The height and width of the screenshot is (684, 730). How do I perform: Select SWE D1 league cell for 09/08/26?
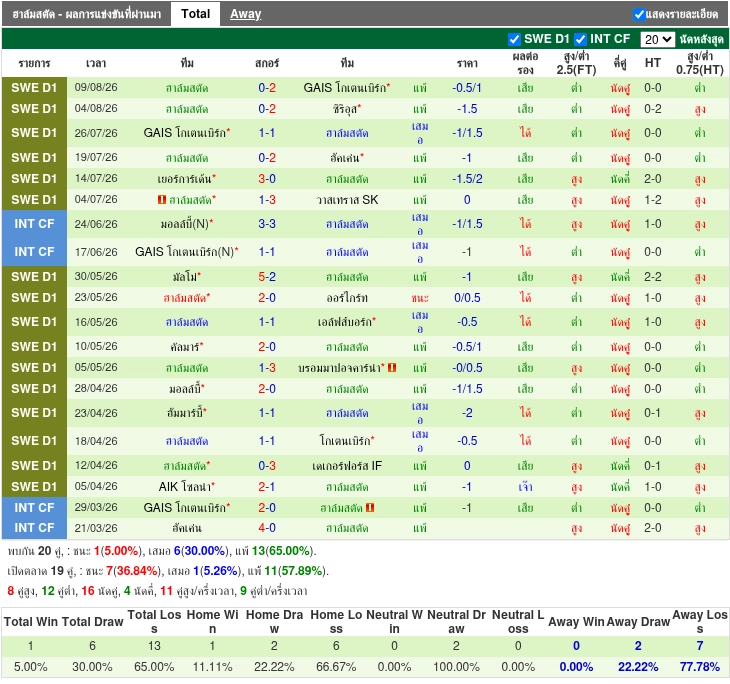34,88
